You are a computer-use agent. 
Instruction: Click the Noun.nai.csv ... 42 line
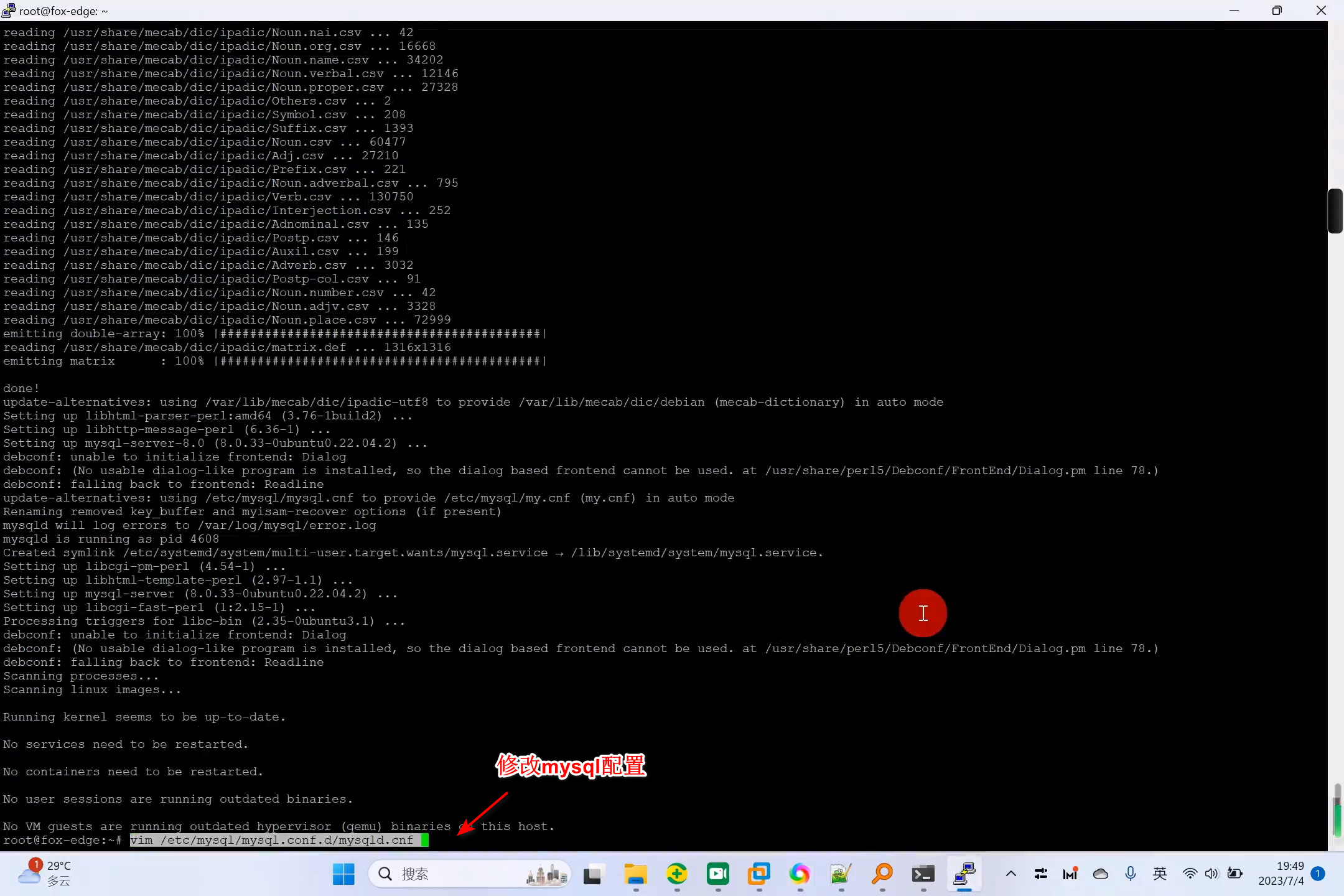pos(208,32)
